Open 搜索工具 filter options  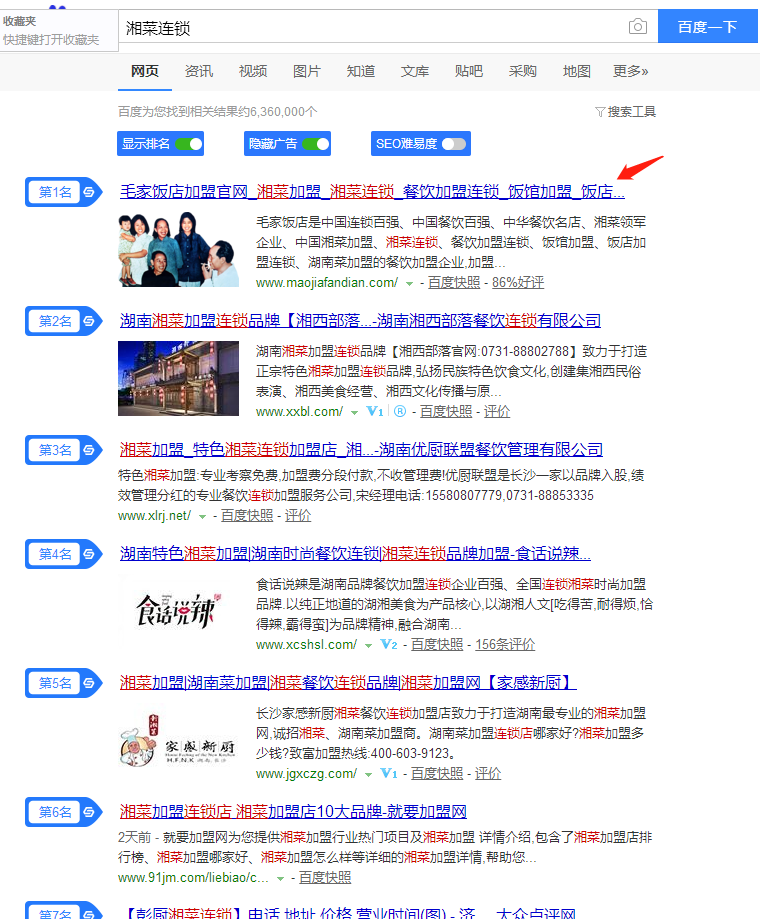(x=625, y=111)
